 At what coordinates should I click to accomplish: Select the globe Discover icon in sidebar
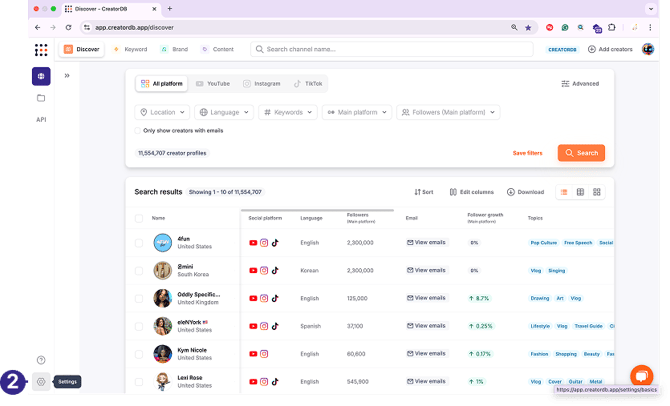[x=41, y=76]
